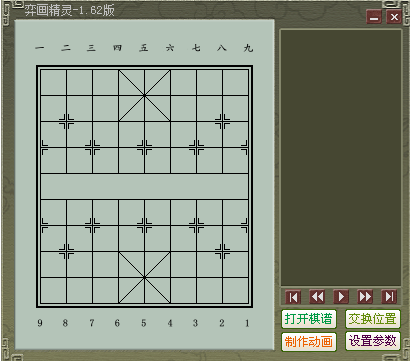This screenshot has height=361, width=410.
Task: Click the column number 2 below the board
Action: [x=222, y=323]
